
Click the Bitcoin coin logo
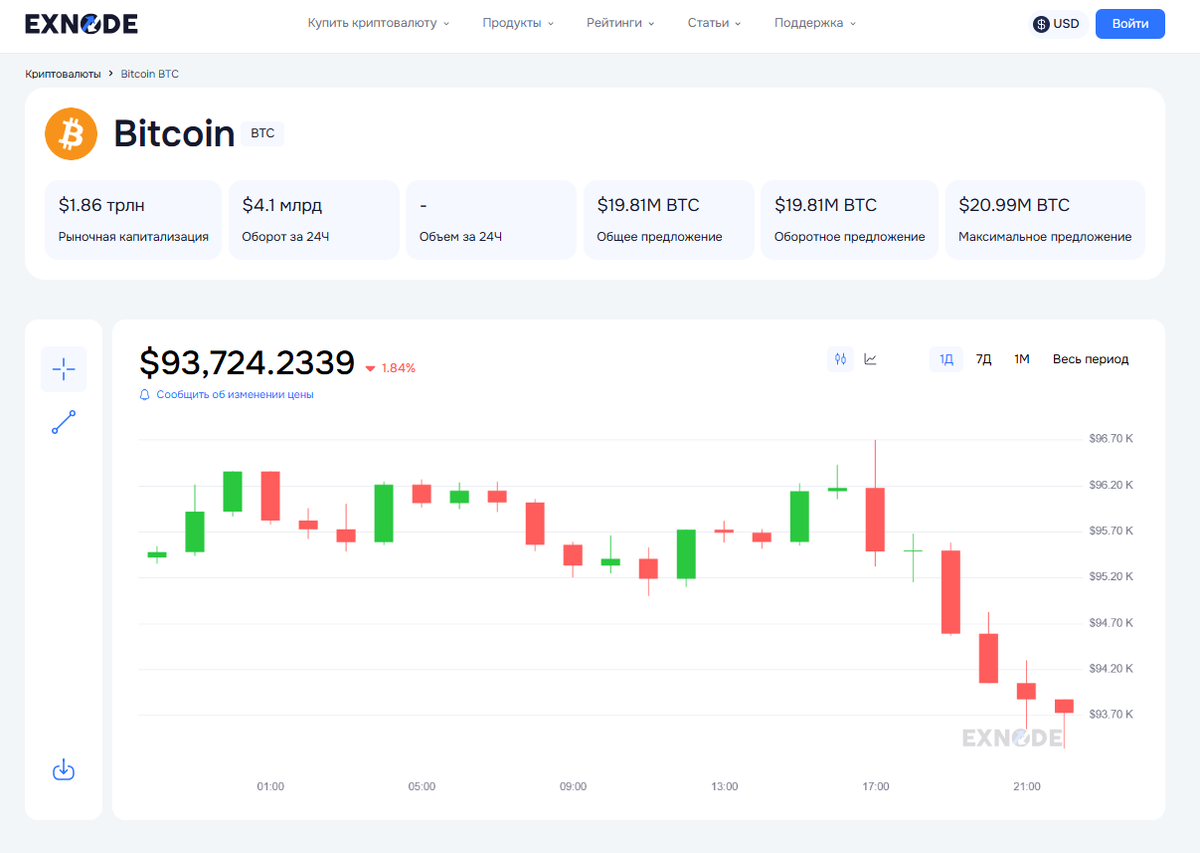(x=70, y=133)
